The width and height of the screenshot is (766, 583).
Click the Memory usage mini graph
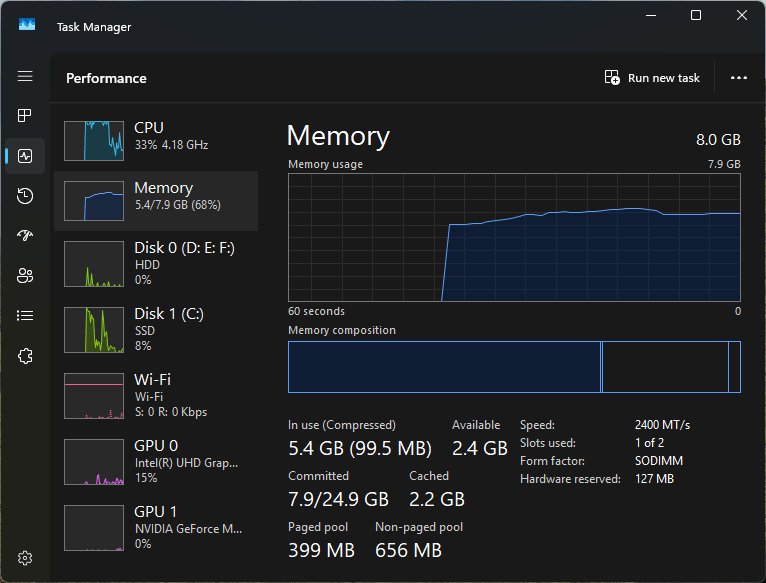pos(94,201)
